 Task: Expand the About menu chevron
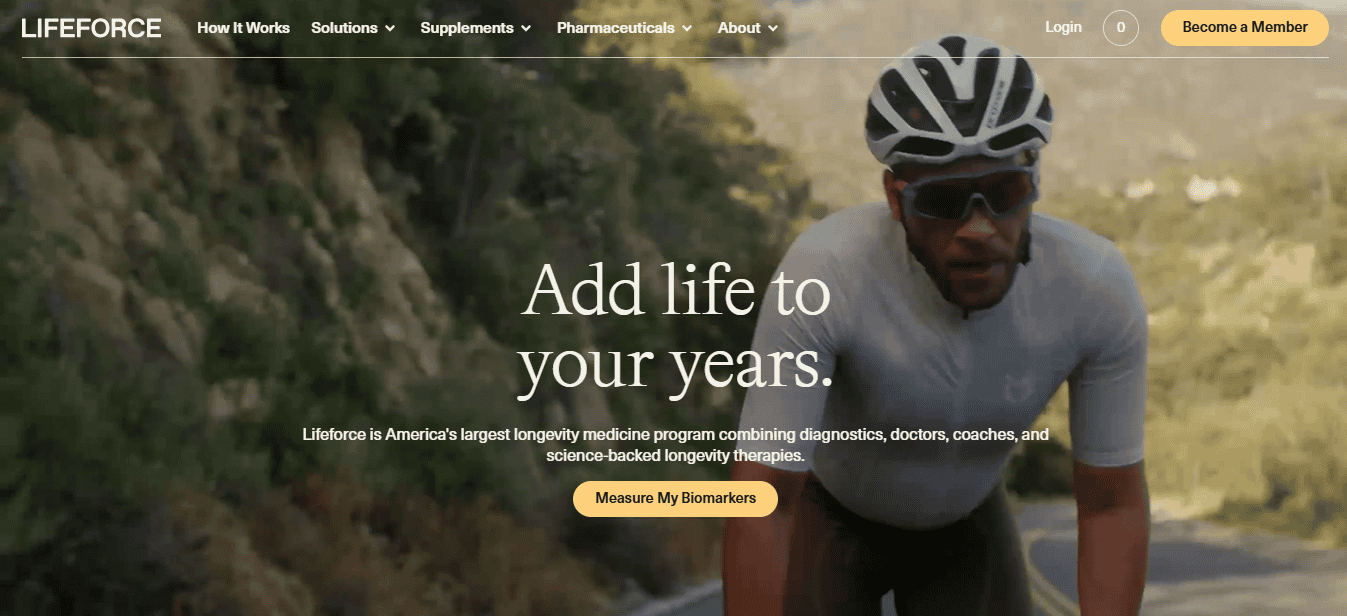[x=773, y=29]
